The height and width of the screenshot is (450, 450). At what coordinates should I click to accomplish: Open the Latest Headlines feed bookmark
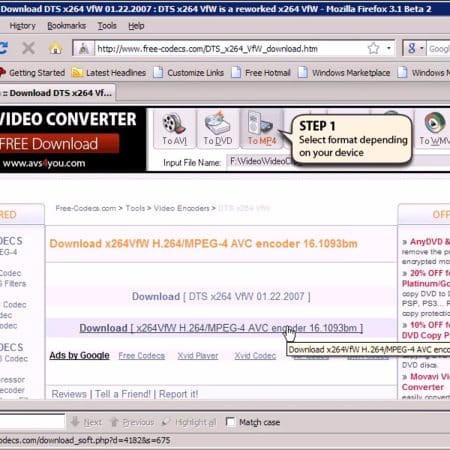(x=109, y=73)
